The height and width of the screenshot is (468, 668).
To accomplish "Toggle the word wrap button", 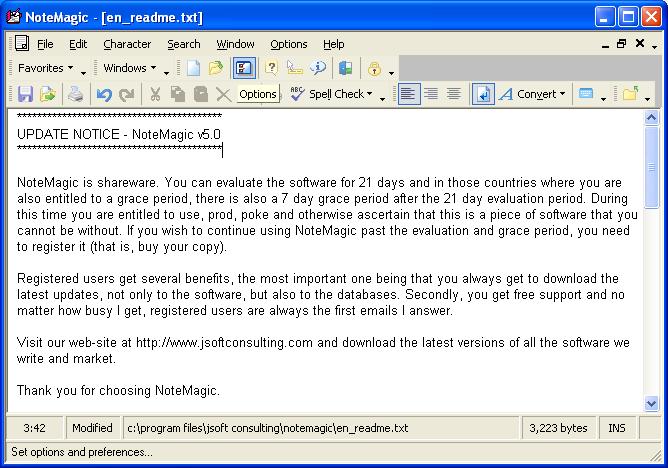I will (x=483, y=94).
